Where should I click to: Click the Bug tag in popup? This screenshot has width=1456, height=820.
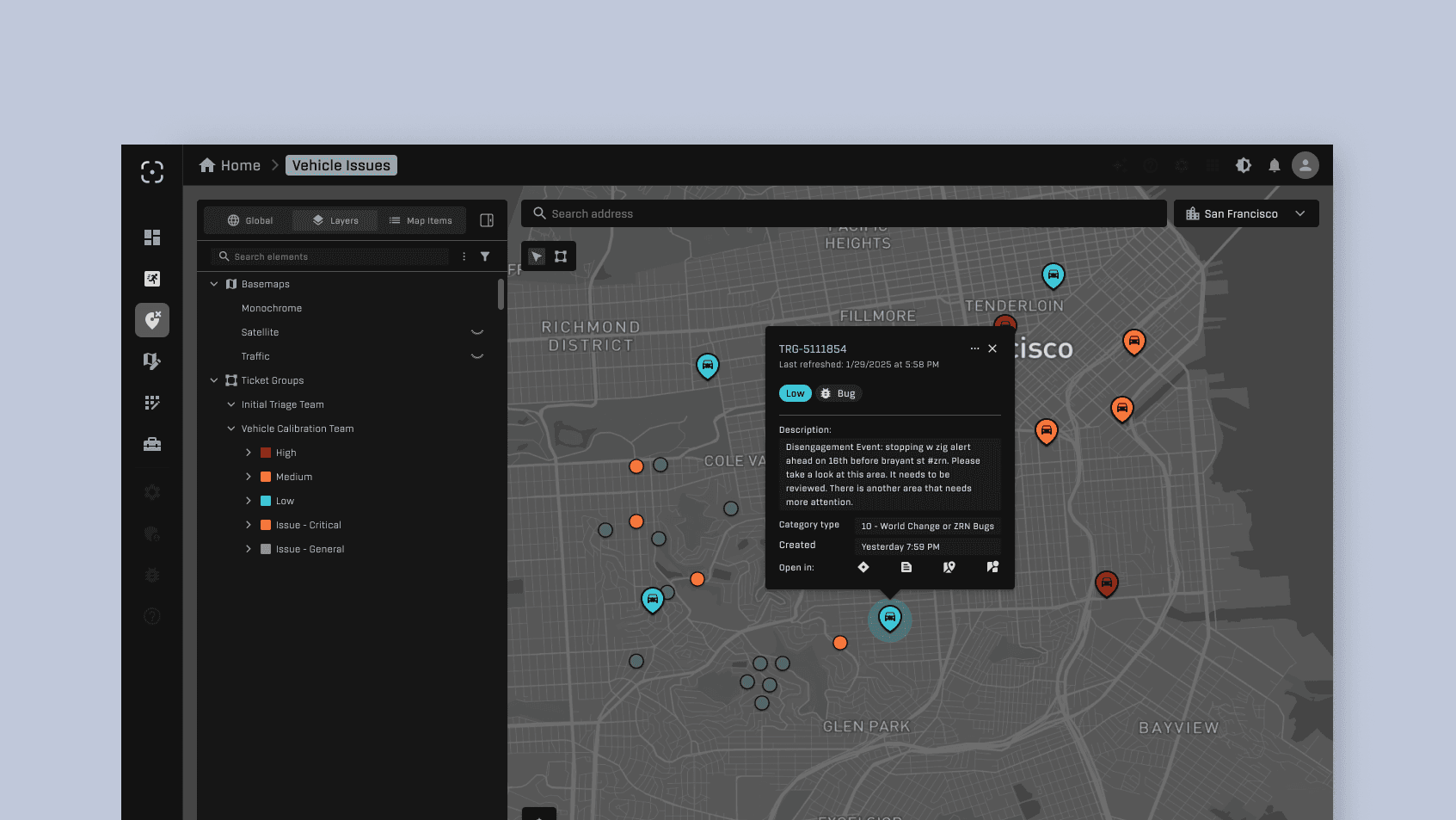839,393
